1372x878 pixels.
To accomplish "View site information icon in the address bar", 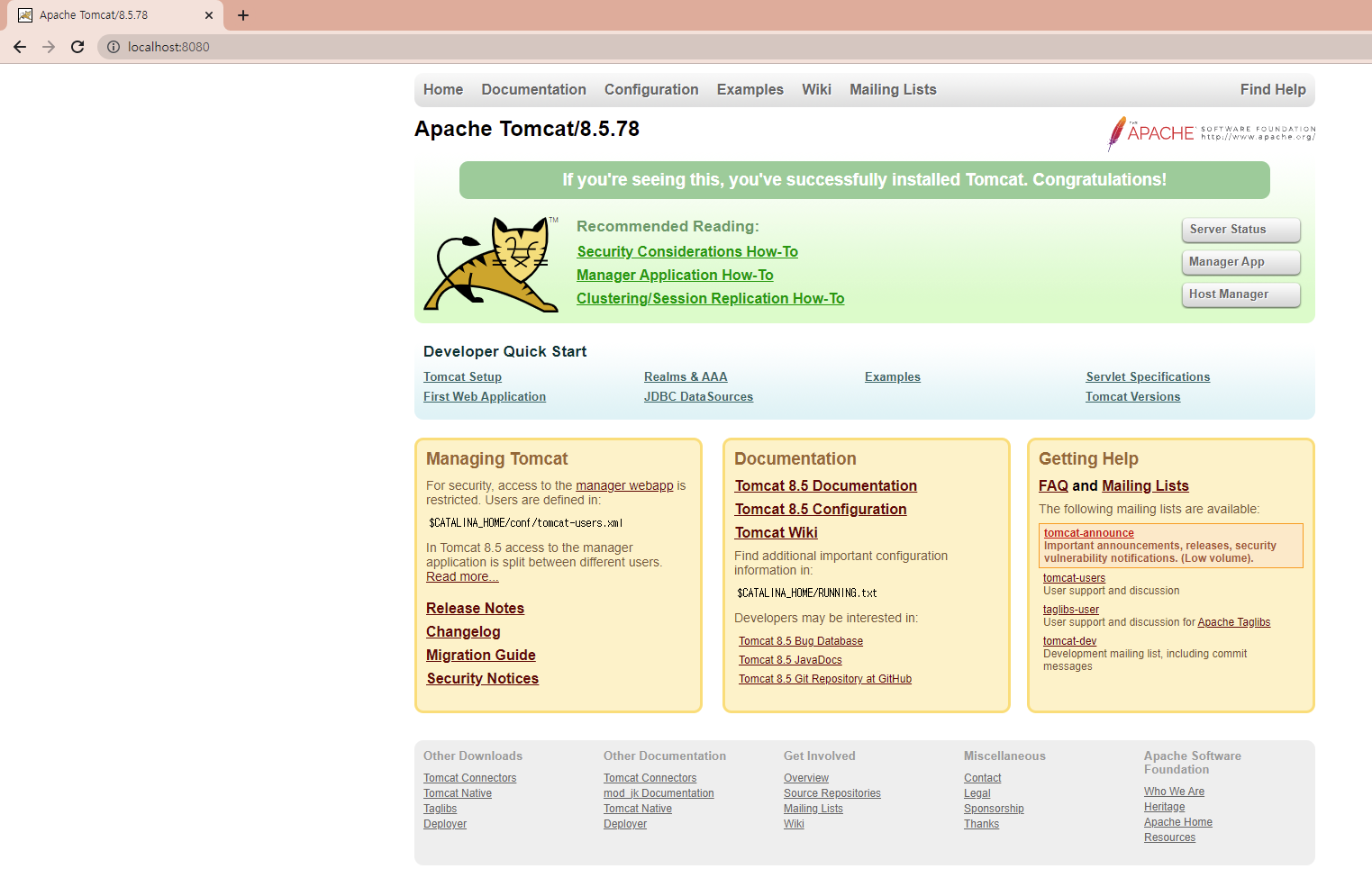I will (114, 47).
